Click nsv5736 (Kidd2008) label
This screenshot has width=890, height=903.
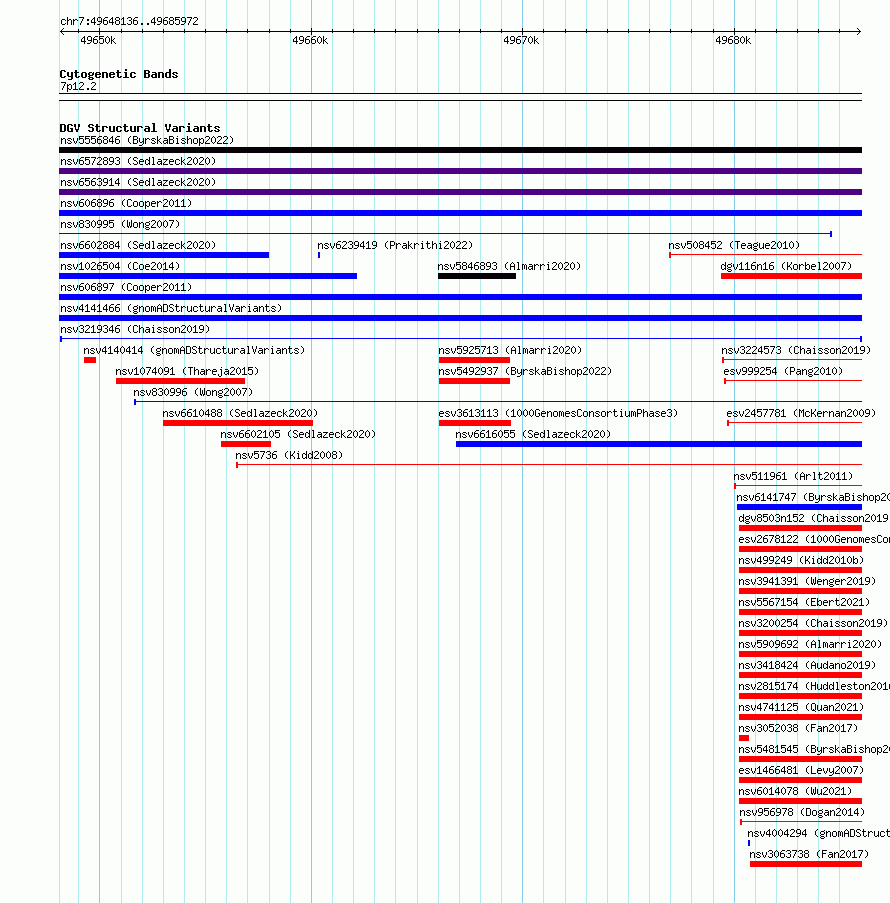coord(289,456)
